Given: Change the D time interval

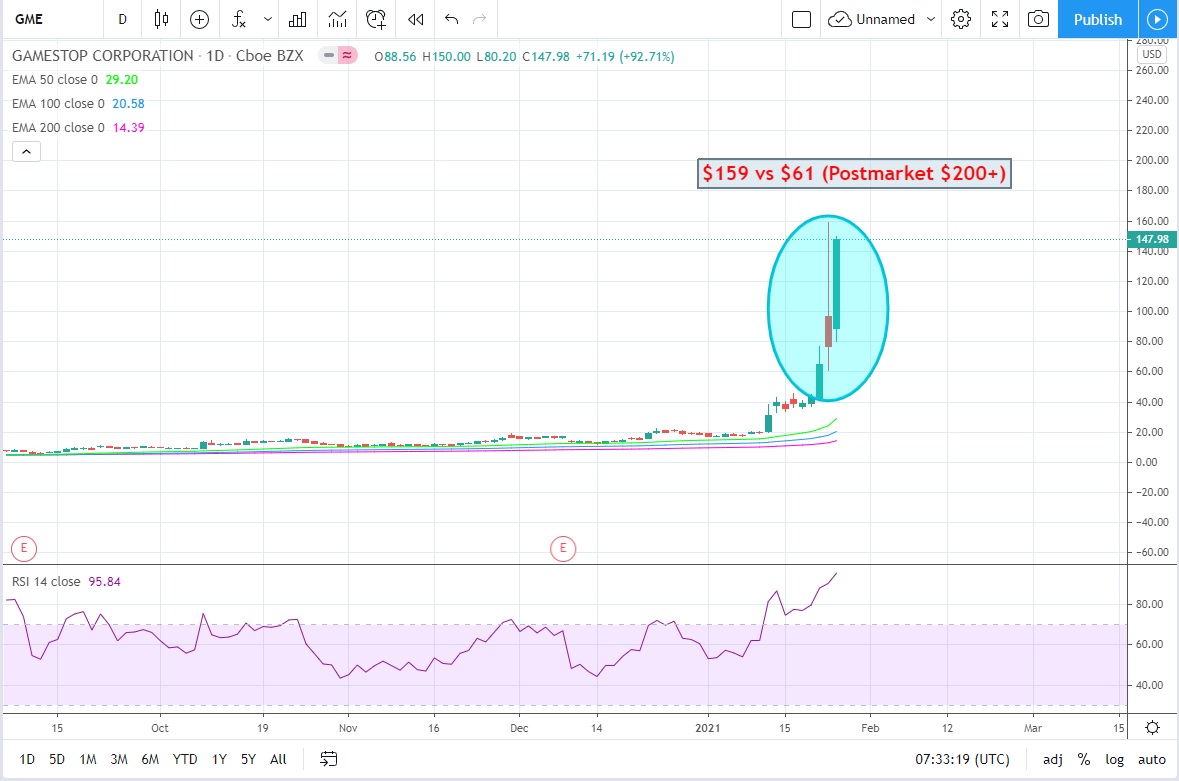Looking at the screenshot, I should [x=123, y=20].
